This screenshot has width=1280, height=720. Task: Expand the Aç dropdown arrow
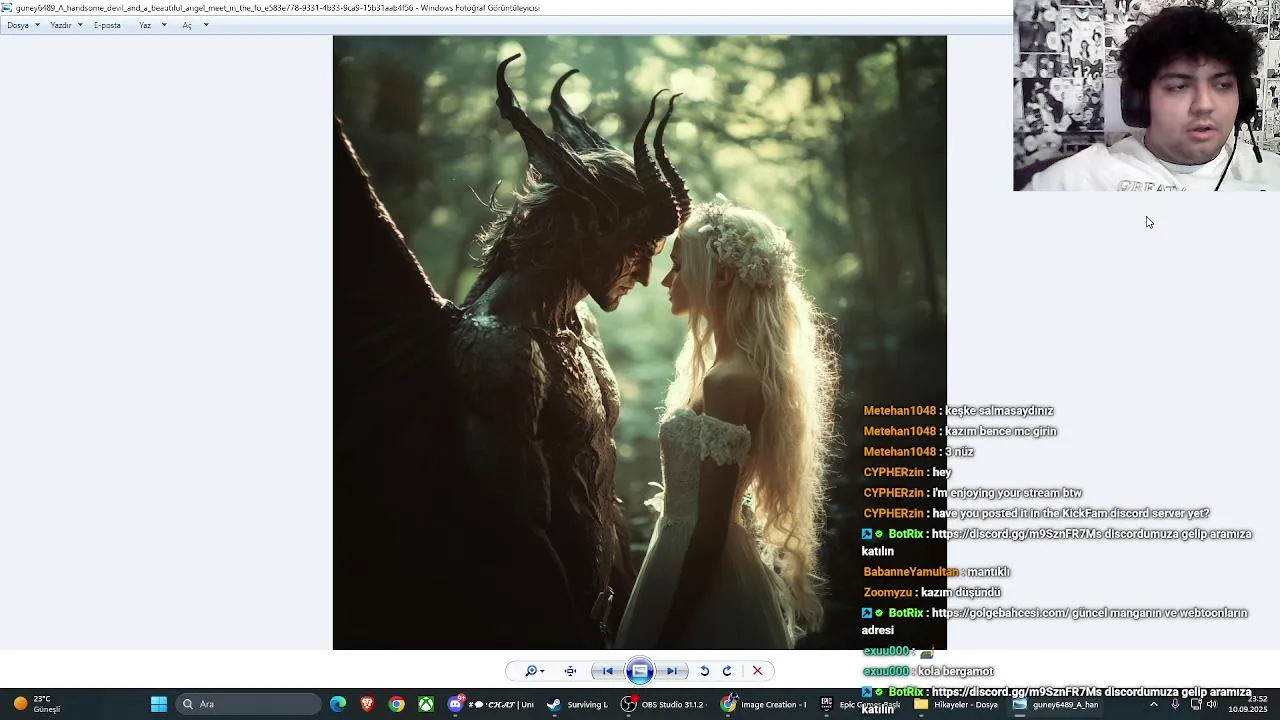coord(206,25)
